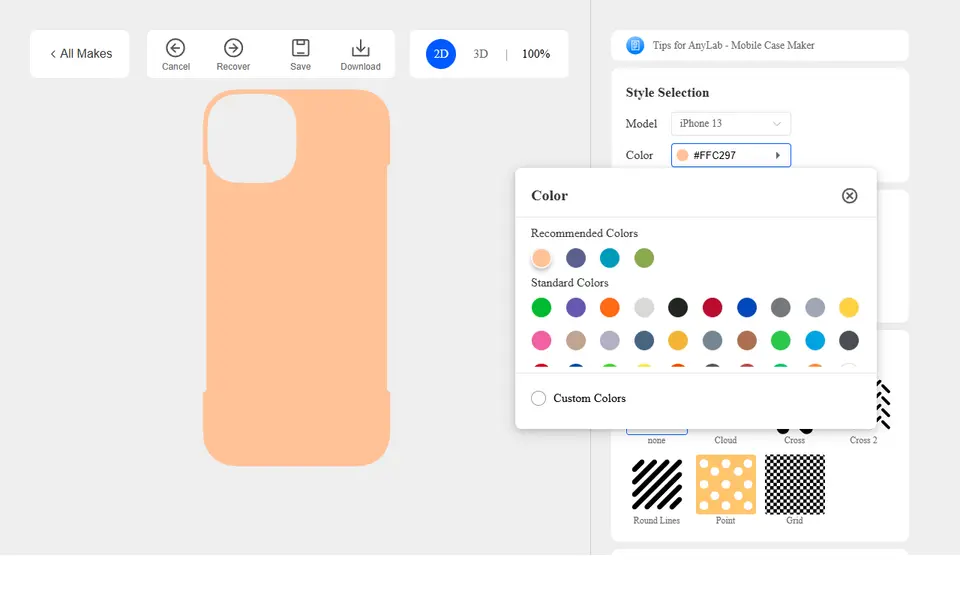Switch to 2D view
The image size is (960, 600).
[441, 54]
